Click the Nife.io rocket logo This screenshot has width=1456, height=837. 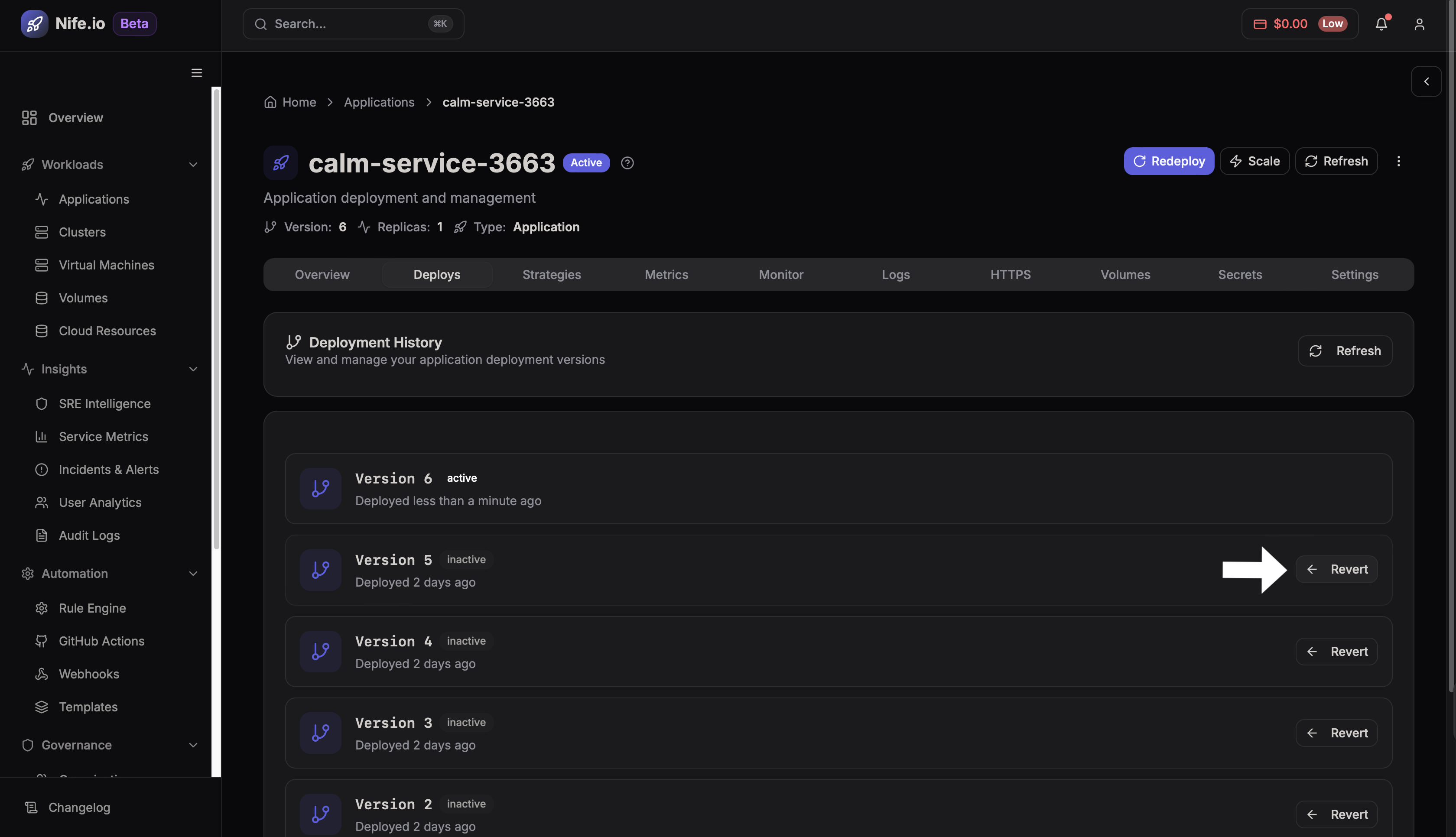click(34, 23)
